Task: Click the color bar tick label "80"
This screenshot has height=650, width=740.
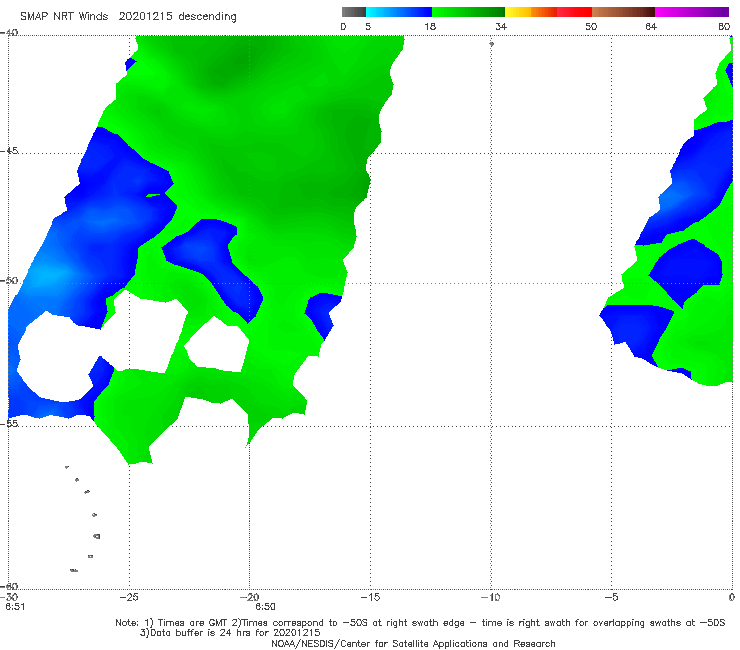Action: pos(724,27)
